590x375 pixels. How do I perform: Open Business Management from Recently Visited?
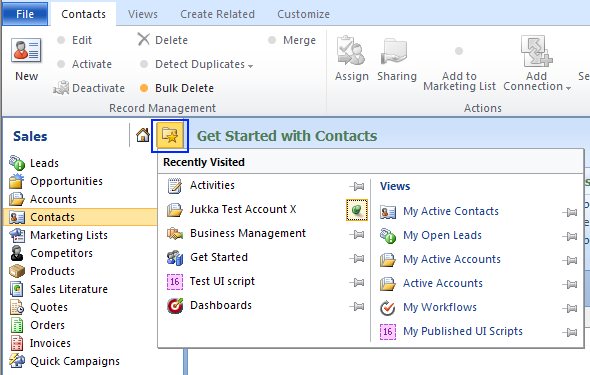[236, 233]
